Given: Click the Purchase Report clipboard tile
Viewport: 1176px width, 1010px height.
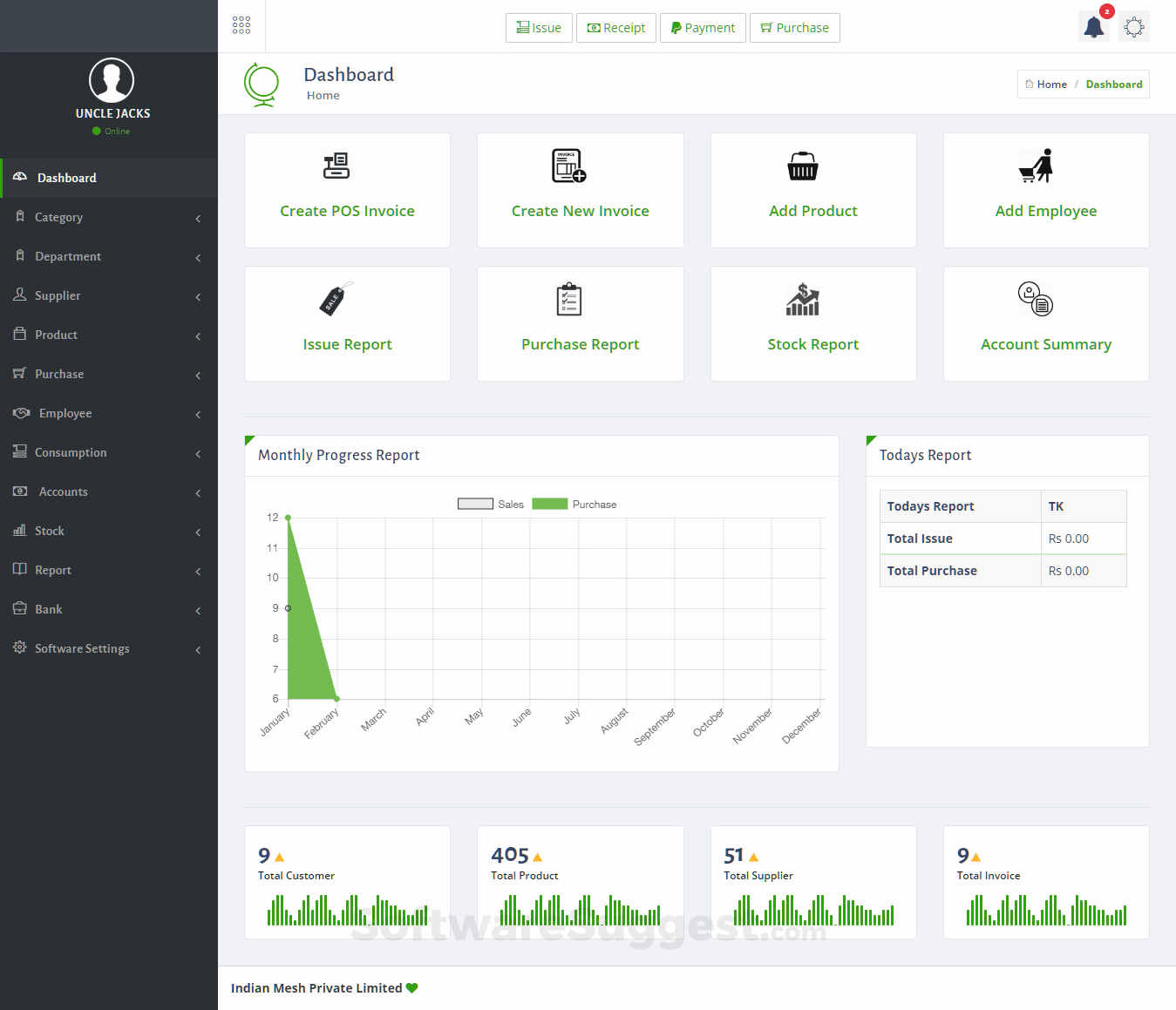Looking at the screenshot, I should tap(581, 323).
